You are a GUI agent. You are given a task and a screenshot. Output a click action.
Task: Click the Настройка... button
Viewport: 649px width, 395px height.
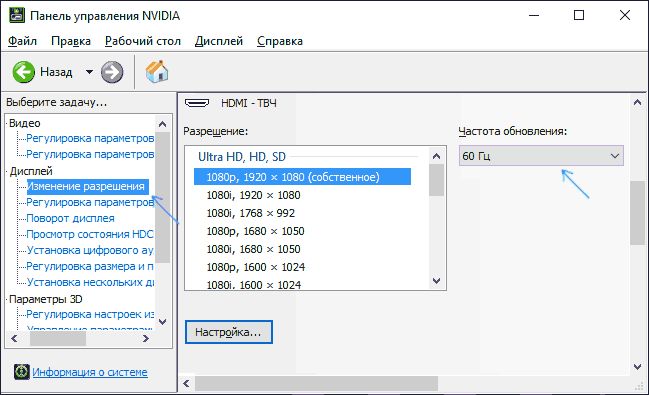[229, 332]
